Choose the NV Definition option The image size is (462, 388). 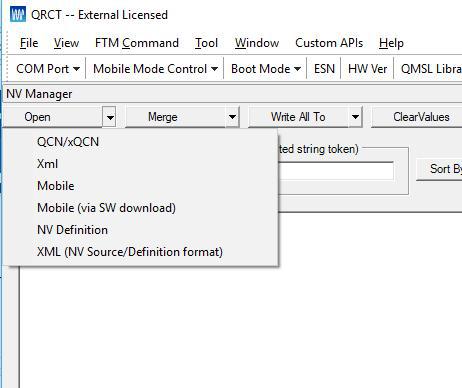pos(72,230)
